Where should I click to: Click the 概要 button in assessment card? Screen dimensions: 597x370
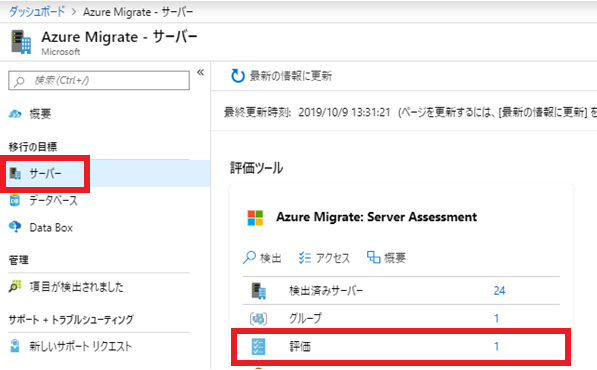pos(386,258)
